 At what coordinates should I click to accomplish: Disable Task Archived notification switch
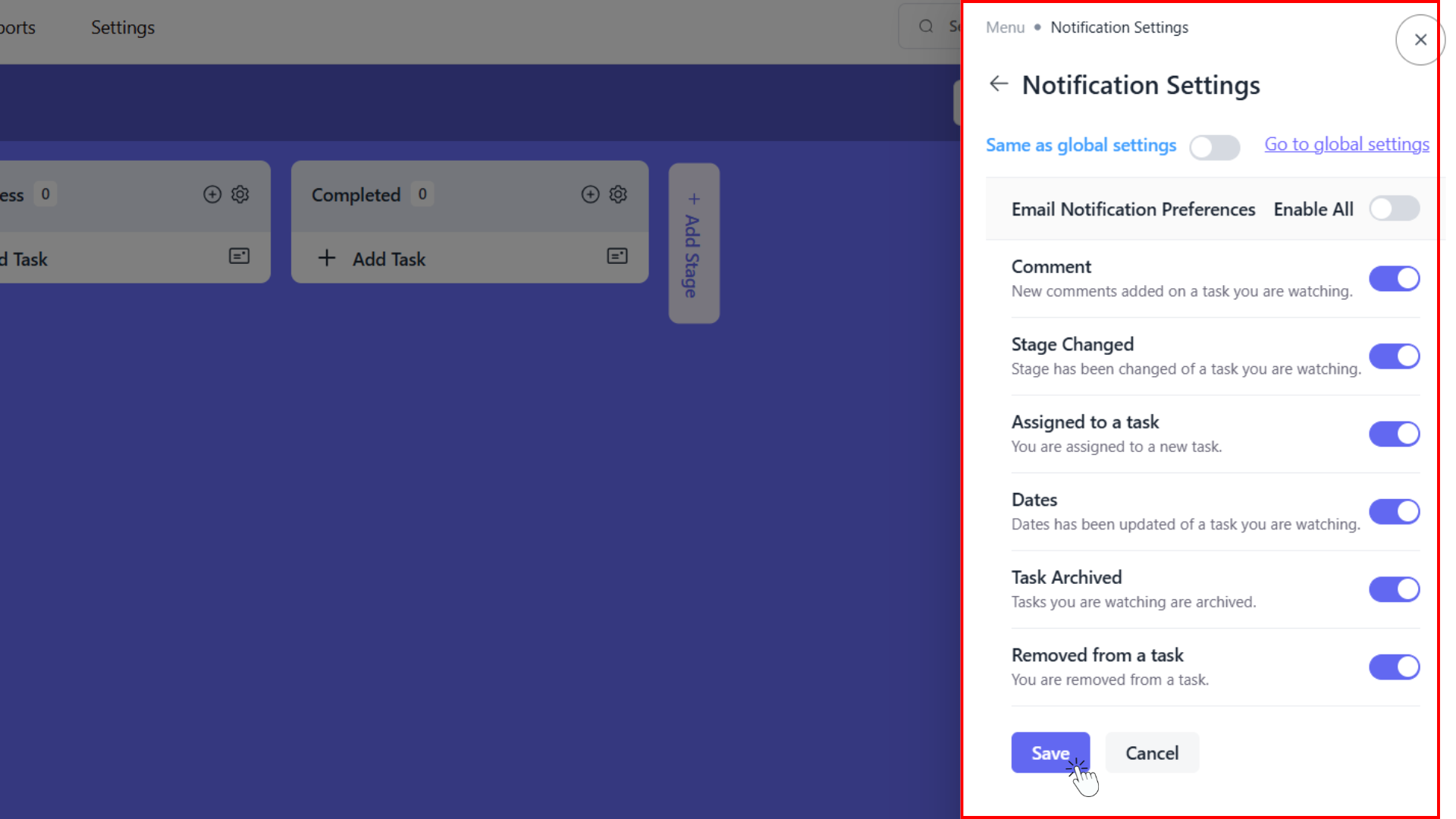click(x=1394, y=589)
